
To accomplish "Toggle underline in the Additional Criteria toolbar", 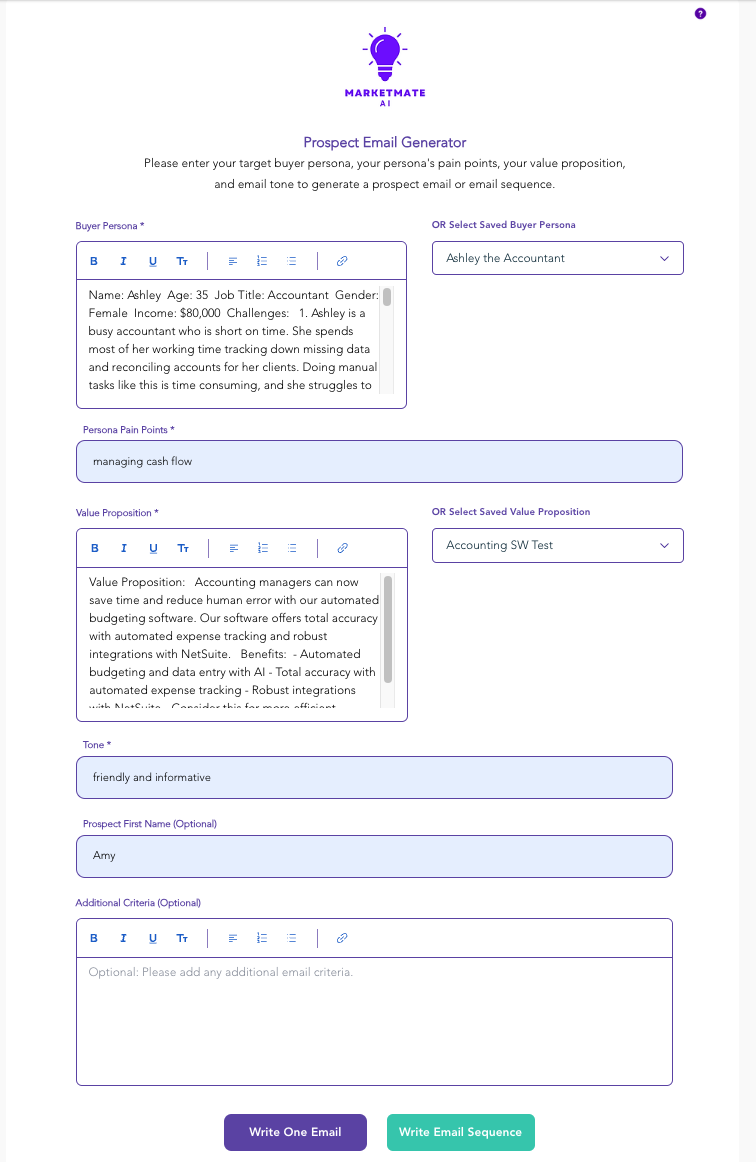I will pos(152,938).
